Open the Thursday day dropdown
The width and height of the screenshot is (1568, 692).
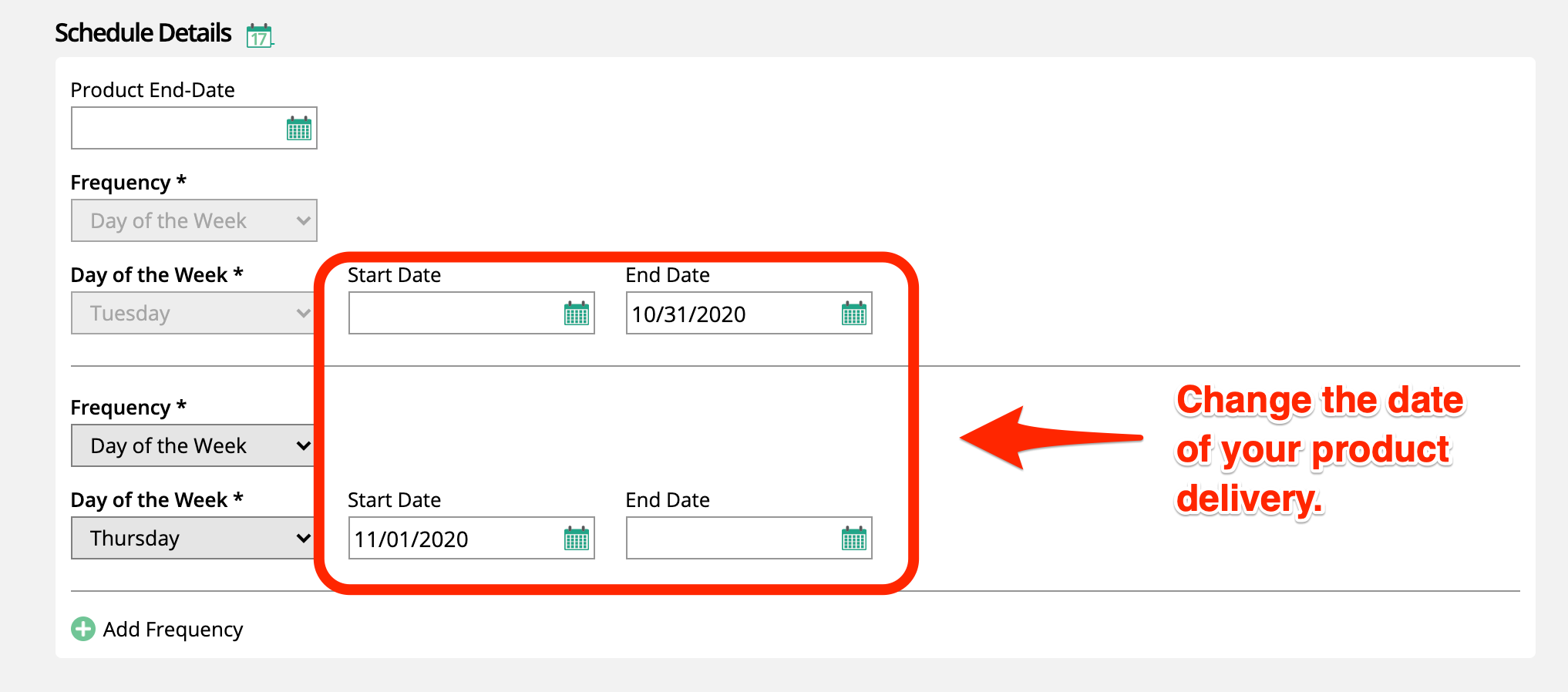point(193,539)
